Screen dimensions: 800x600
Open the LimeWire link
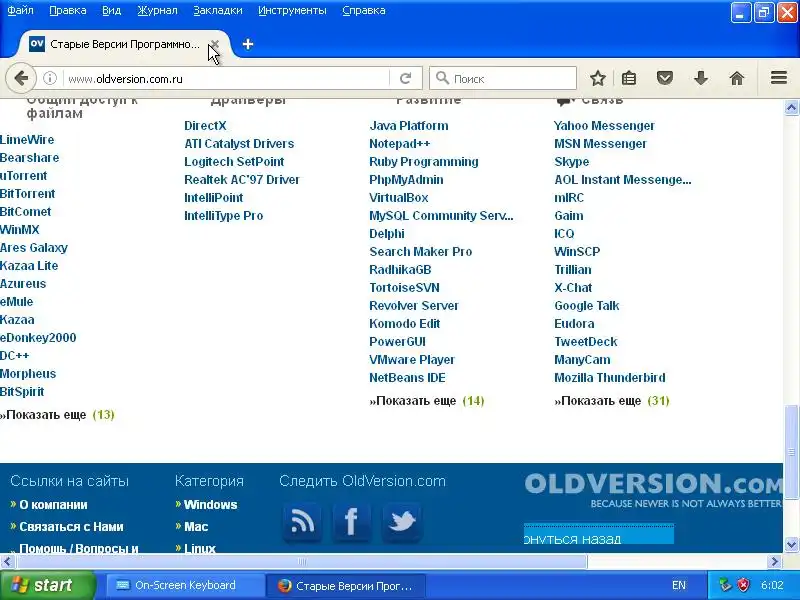point(27,140)
